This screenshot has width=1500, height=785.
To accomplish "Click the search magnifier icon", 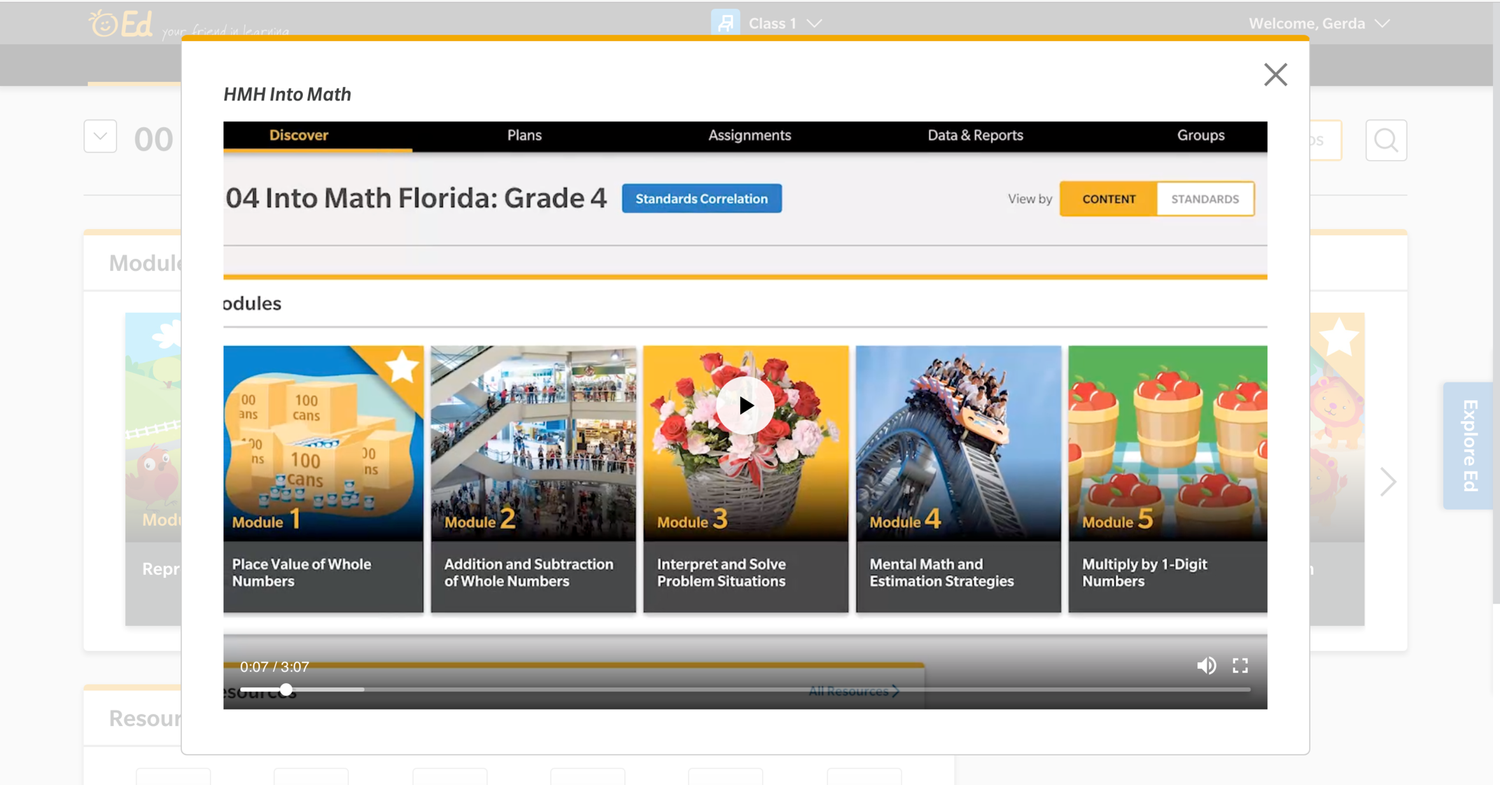I will (1386, 141).
